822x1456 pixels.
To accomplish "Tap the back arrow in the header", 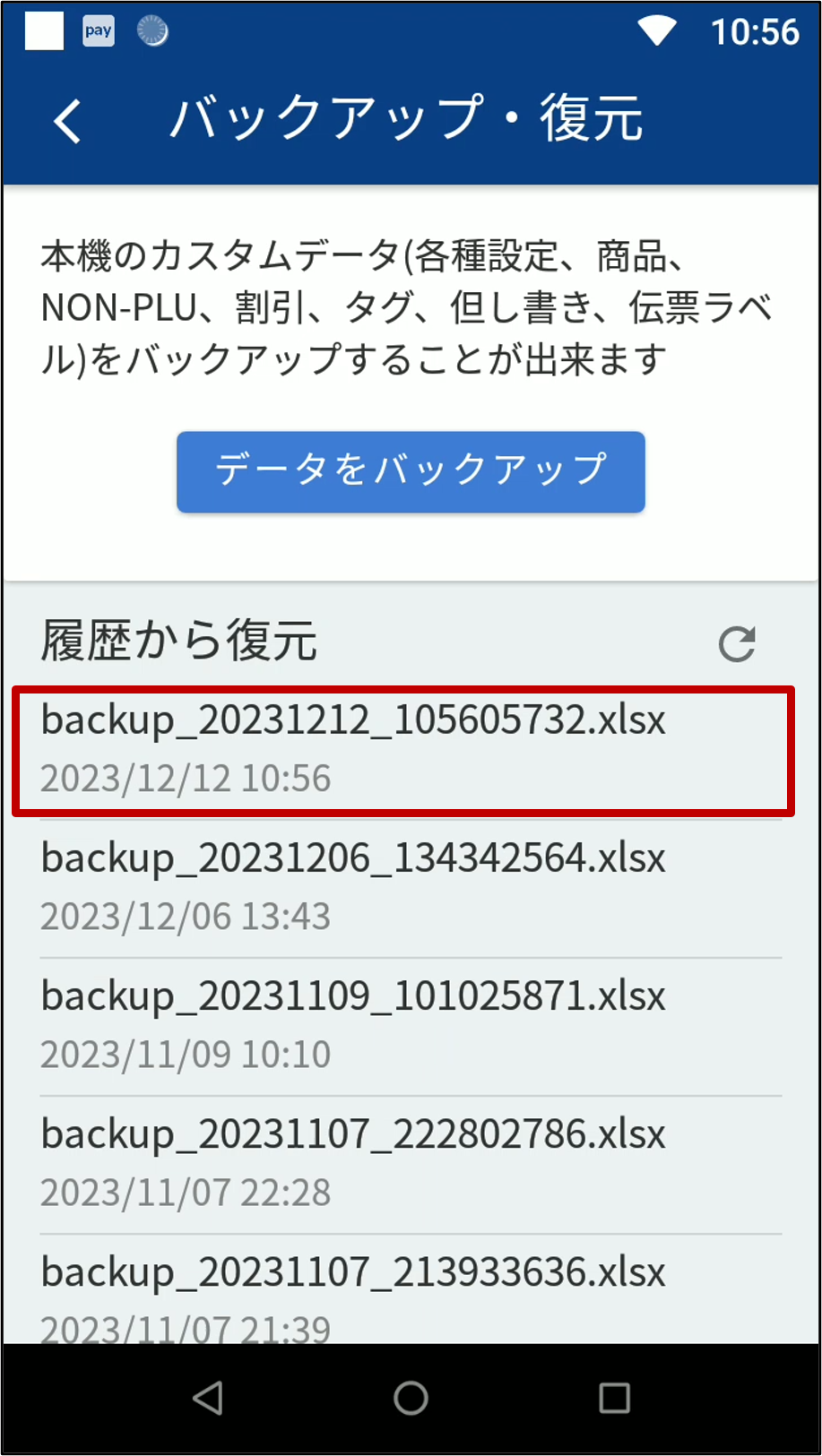I will coord(67,120).
